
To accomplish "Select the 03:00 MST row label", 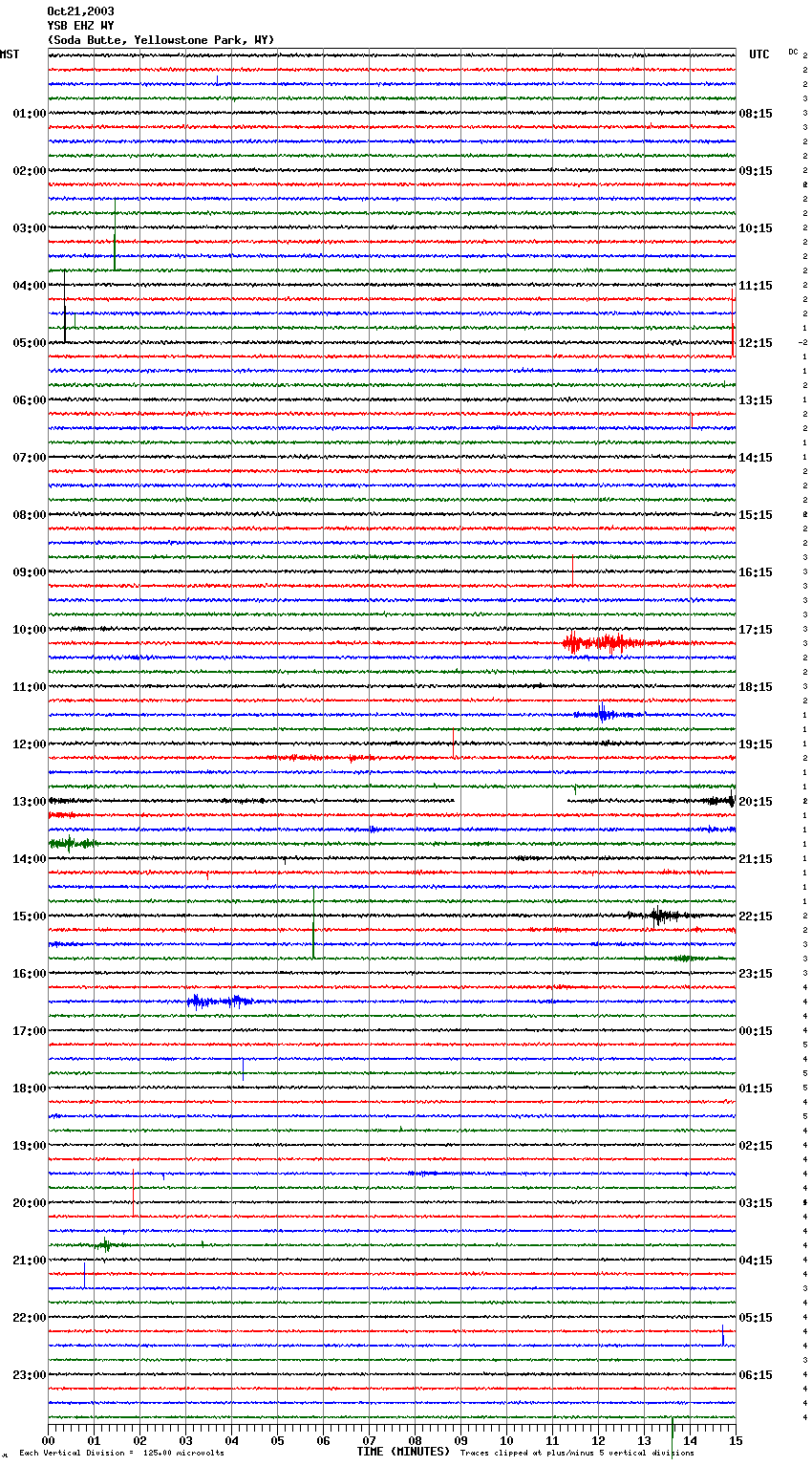I will [29, 228].
